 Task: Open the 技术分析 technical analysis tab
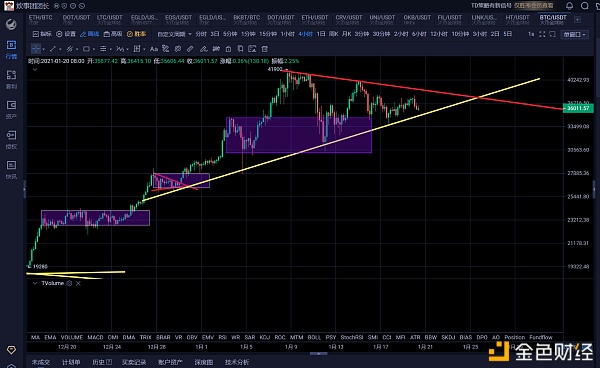point(237,362)
